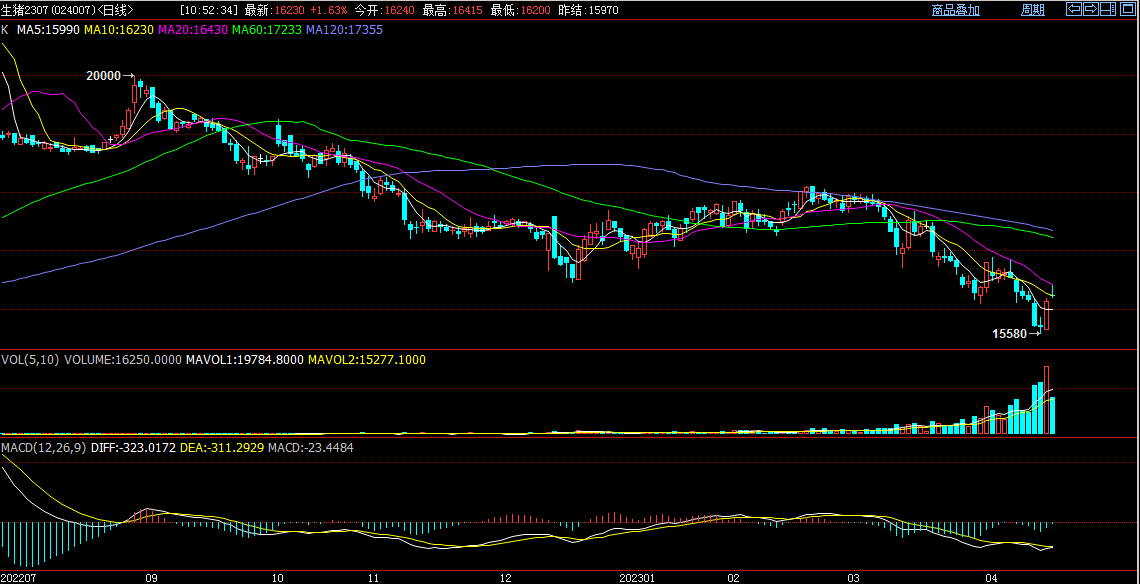Click the 15580 low price marker

[1009, 333]
